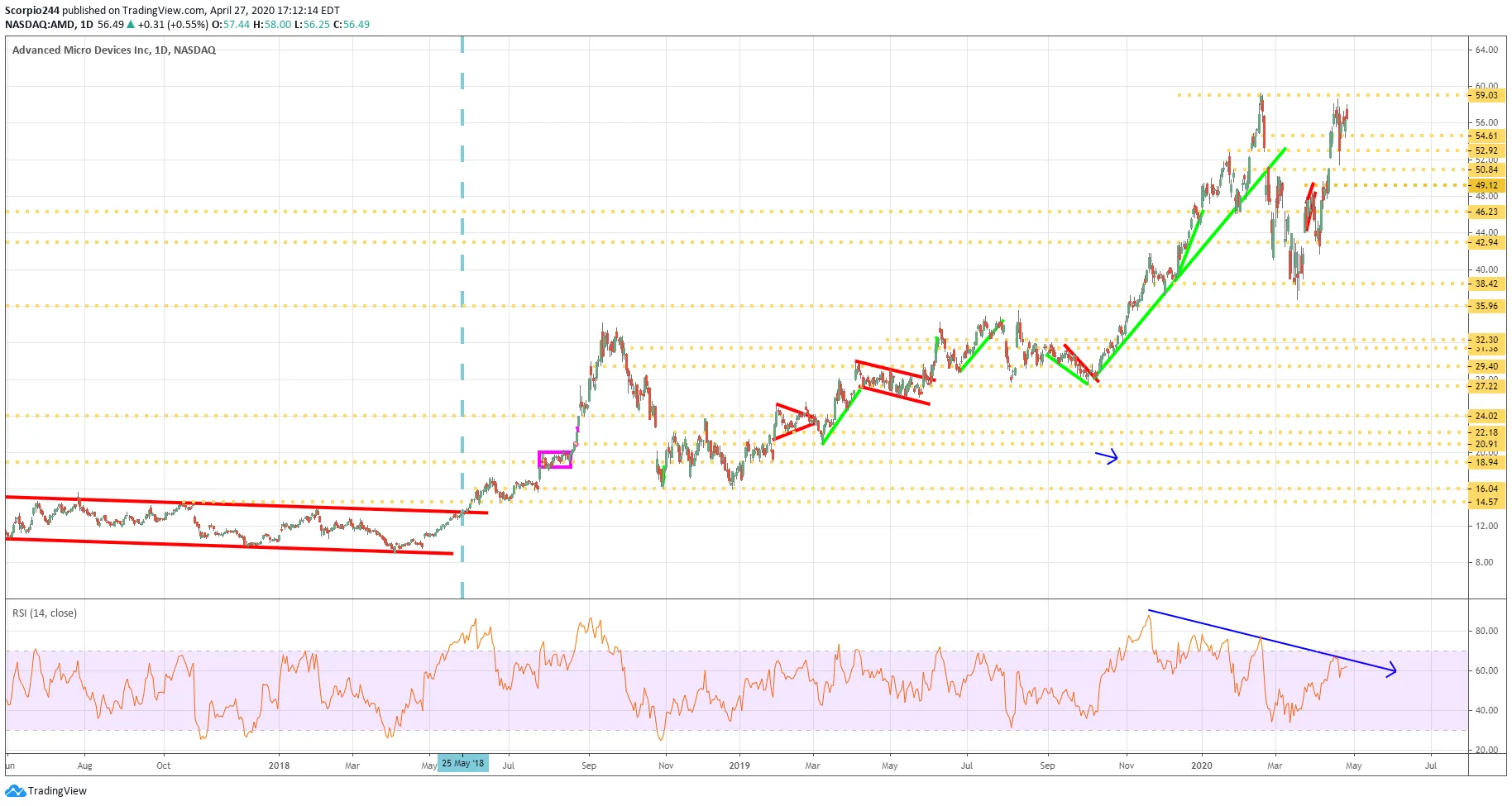Click the 2018 year label on time axis
The height and width of the screenshot is (806, 1512).
(x=280, y=765)
